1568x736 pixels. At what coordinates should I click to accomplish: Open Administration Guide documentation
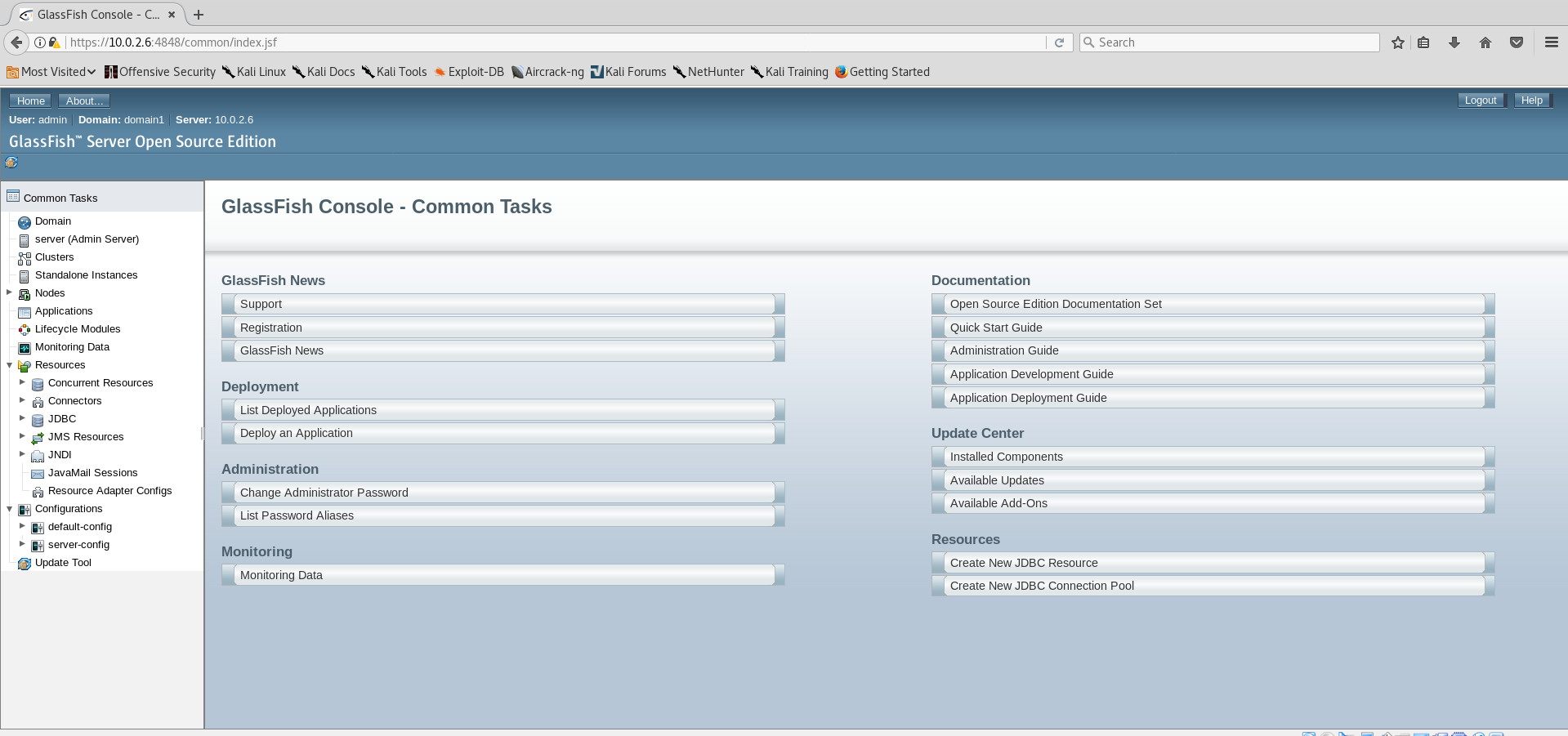point(1213,350)
